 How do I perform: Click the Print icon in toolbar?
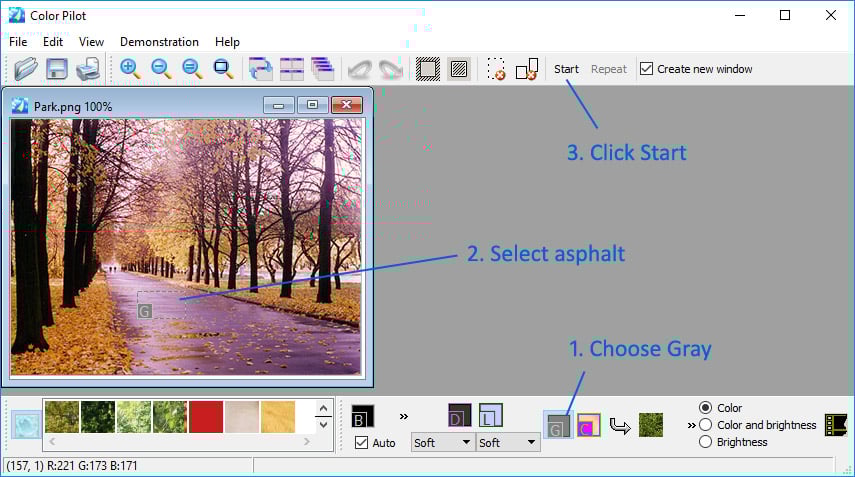[88, 69]
